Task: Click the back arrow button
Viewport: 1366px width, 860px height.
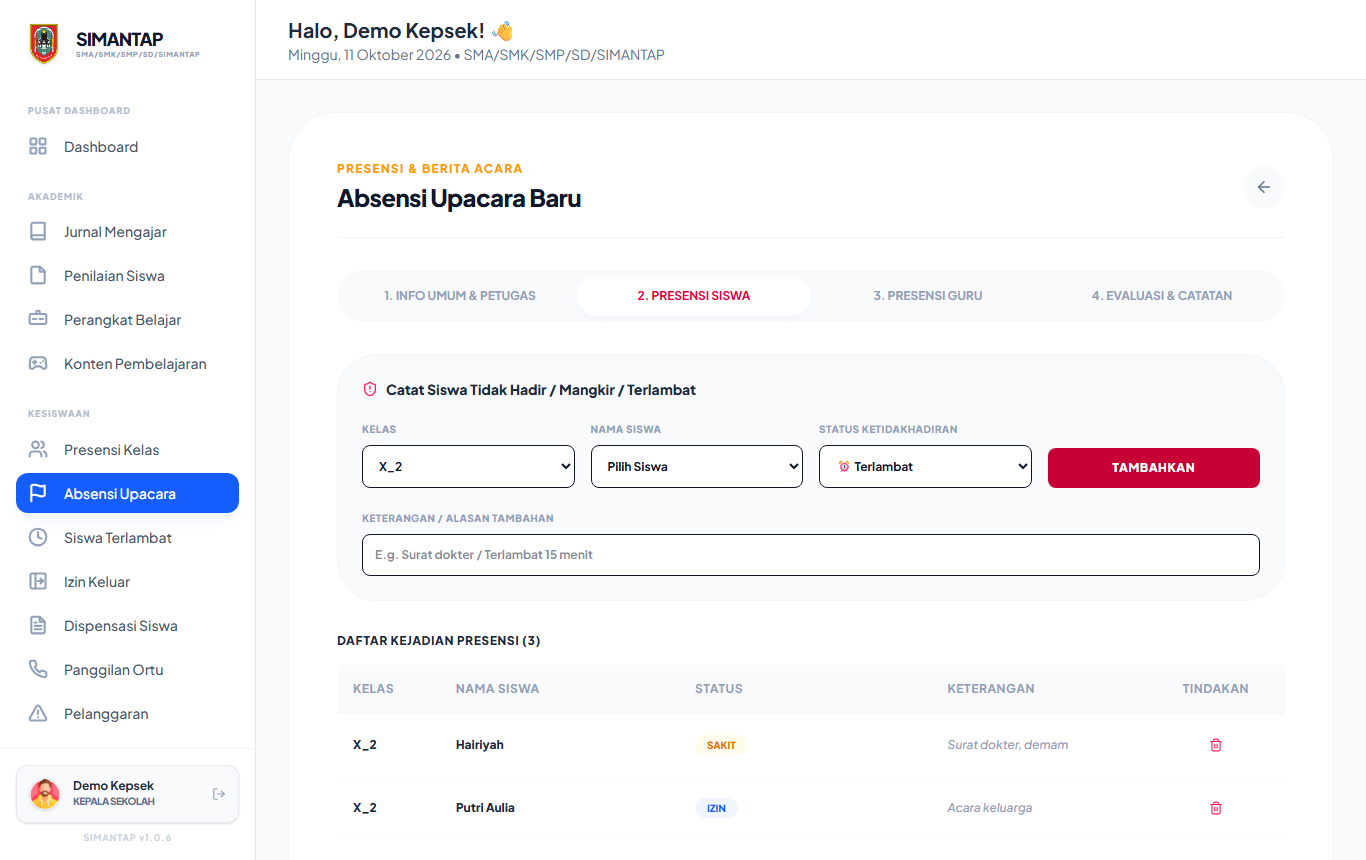Action: pos(1264,187)
